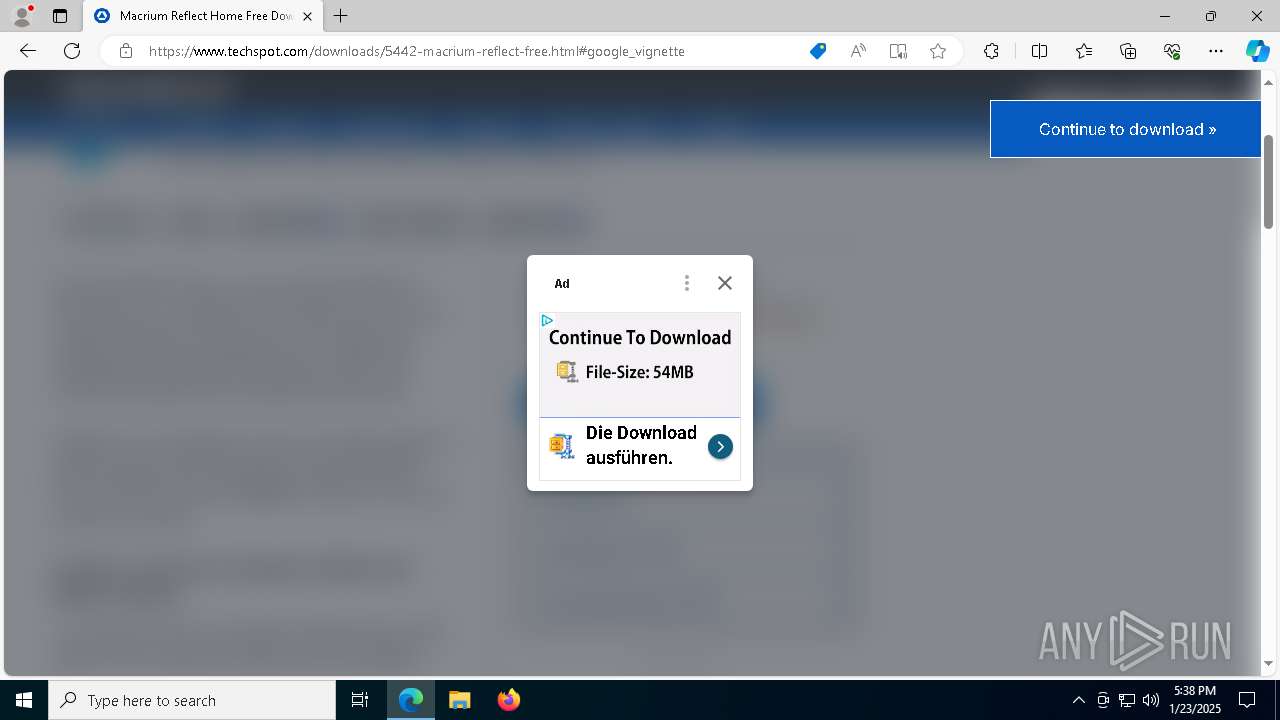Open Collections panel

click(x=1128, y=51)
